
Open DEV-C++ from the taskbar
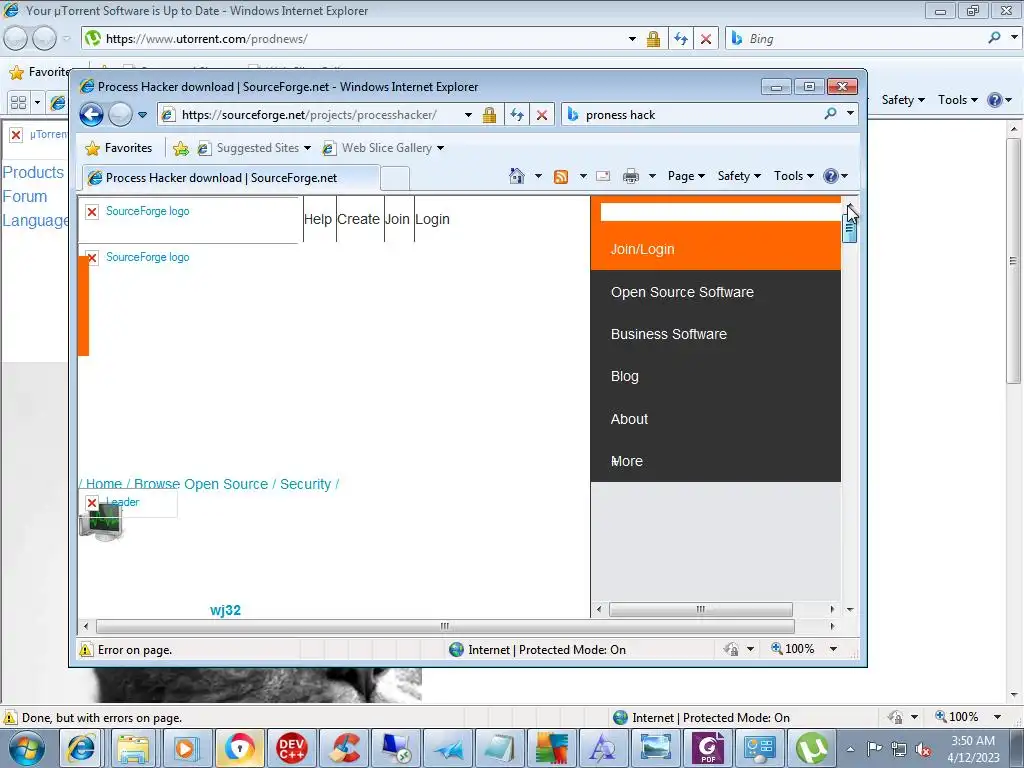pyautogui.click(x=291, y=748)
